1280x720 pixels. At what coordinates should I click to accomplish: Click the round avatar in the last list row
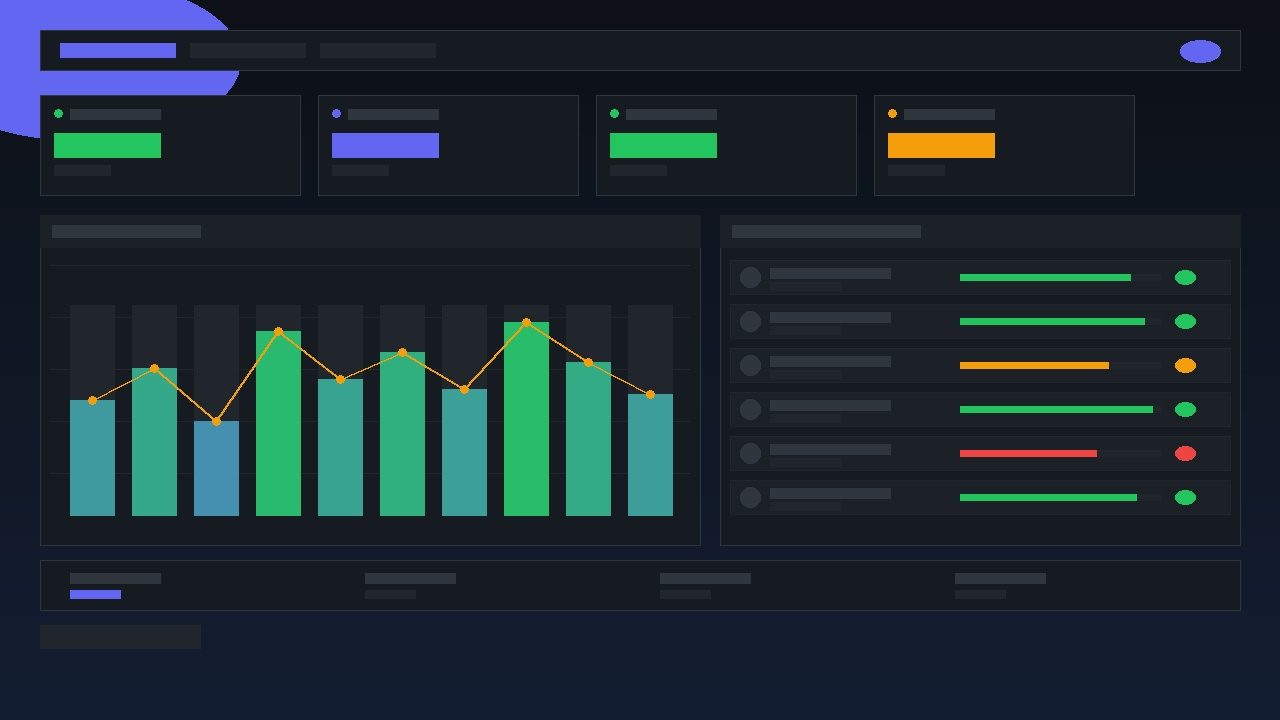pyautogui.click(x=750, y=497)
